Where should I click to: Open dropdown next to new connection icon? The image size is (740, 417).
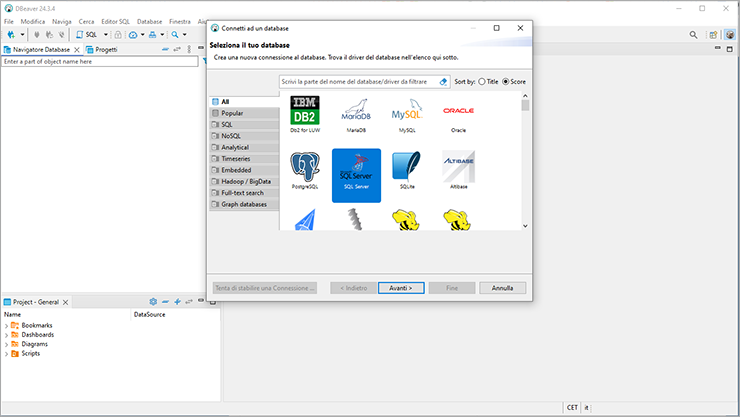(x=22, y=34)
